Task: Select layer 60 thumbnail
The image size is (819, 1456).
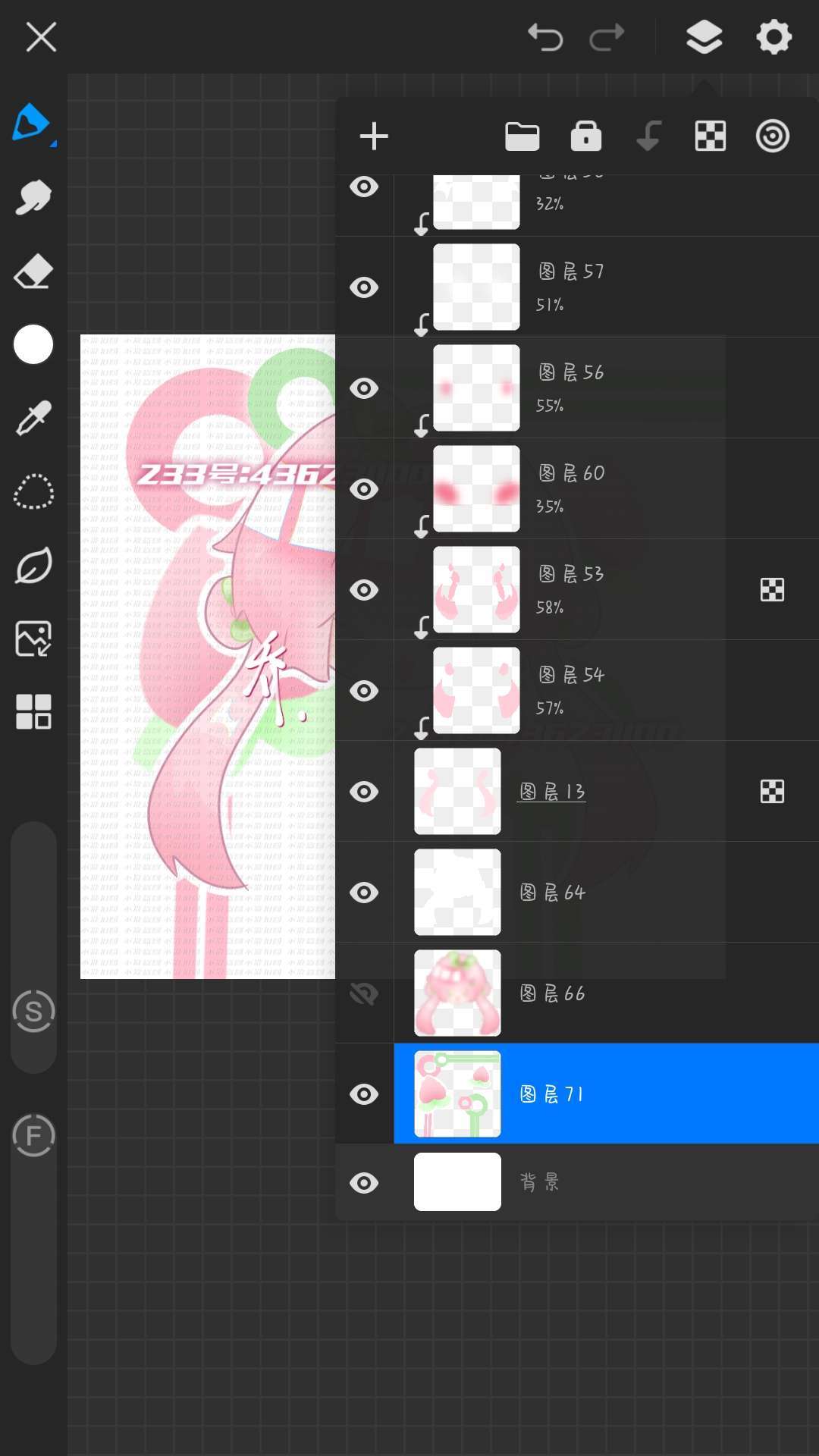Action: 476,489
